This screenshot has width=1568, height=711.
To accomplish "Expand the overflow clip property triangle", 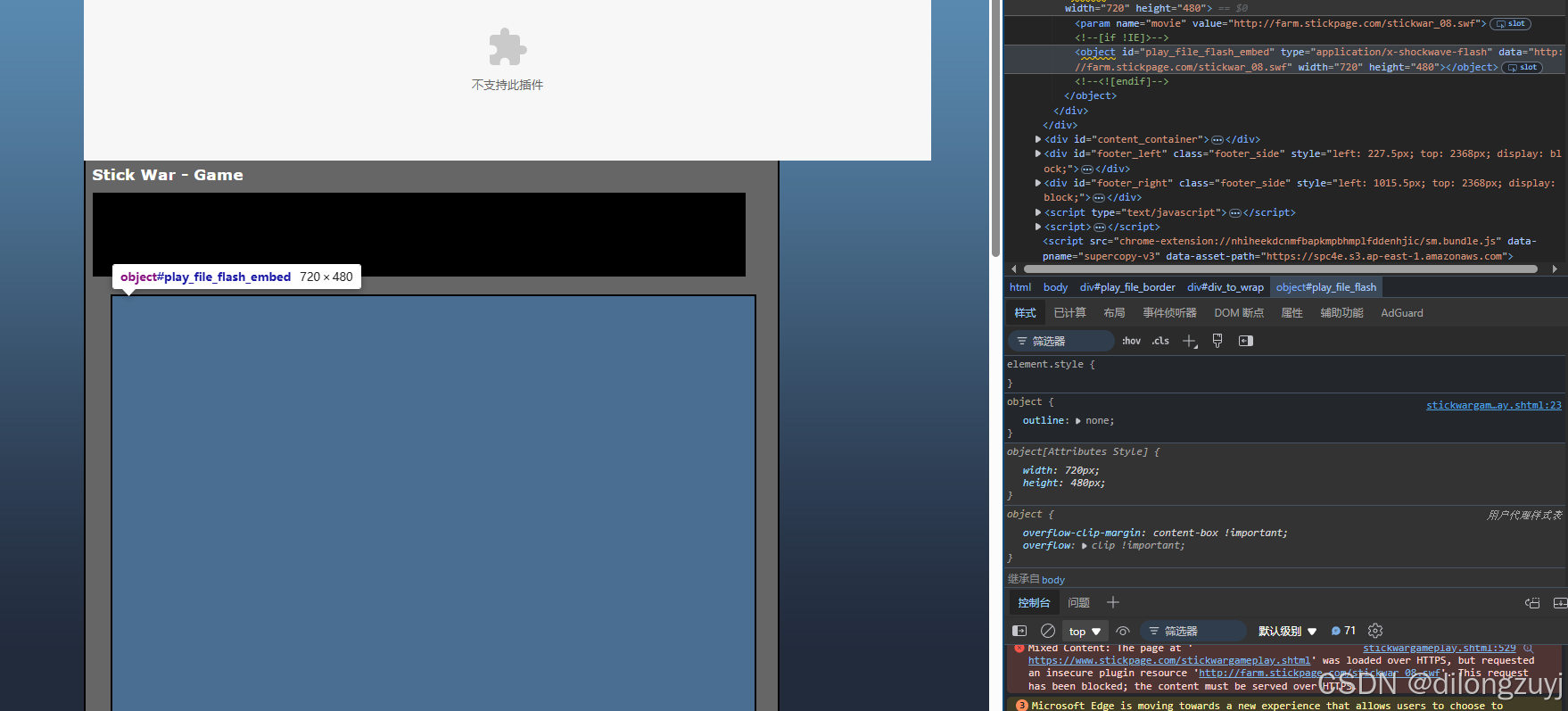I will [1085, 546].
